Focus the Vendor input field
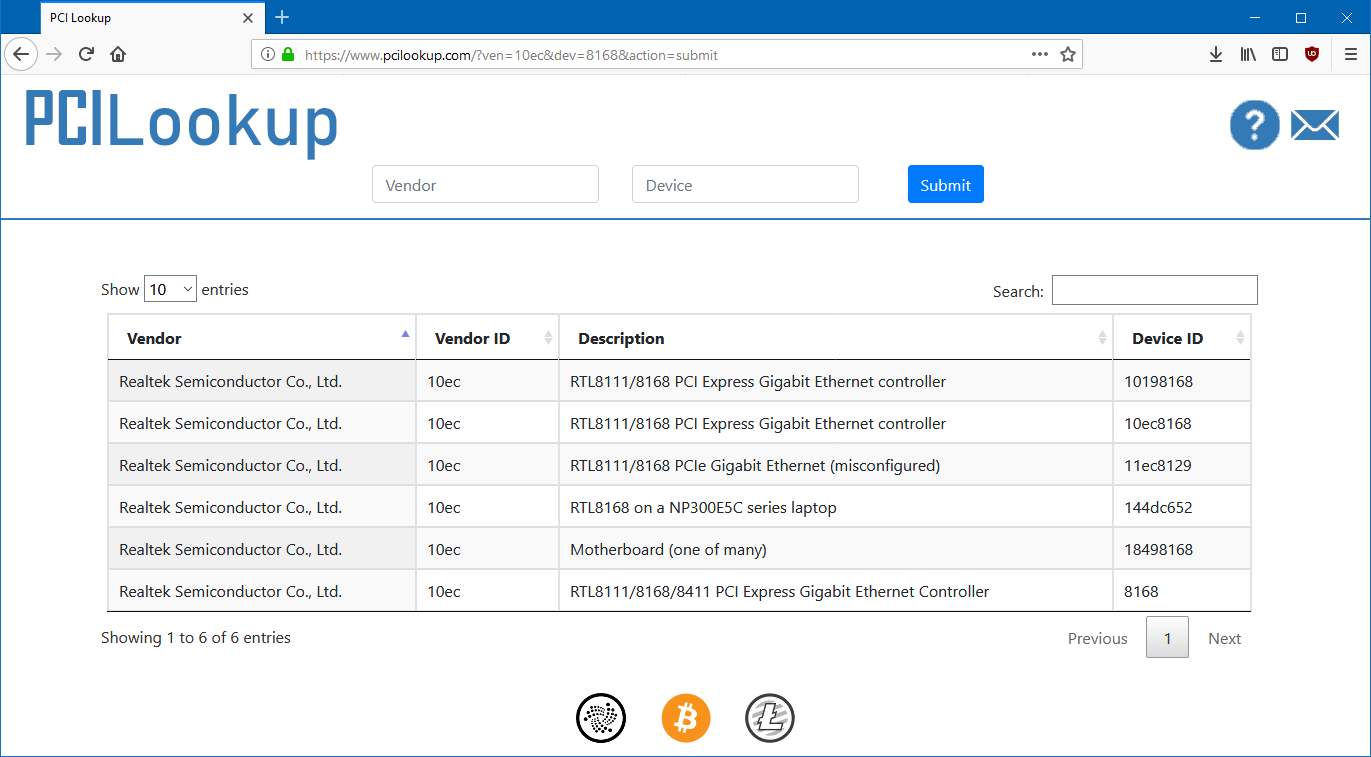Viewport: 1371px width, 757px height. pos(485,184)
